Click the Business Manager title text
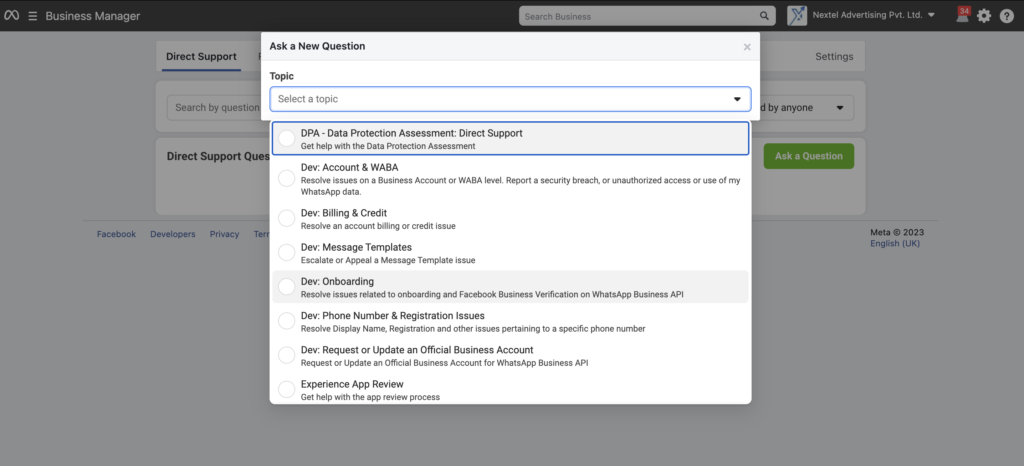 [x=93, y=16]
